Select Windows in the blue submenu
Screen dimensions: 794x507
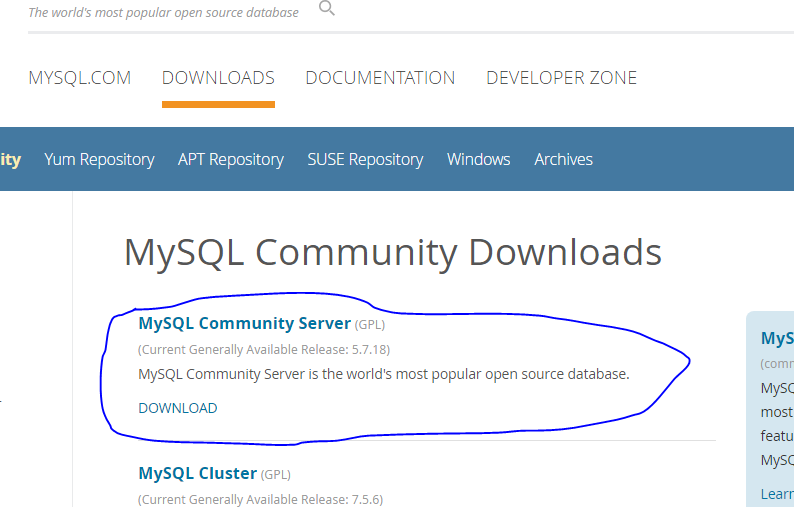(x=479, y=160)
